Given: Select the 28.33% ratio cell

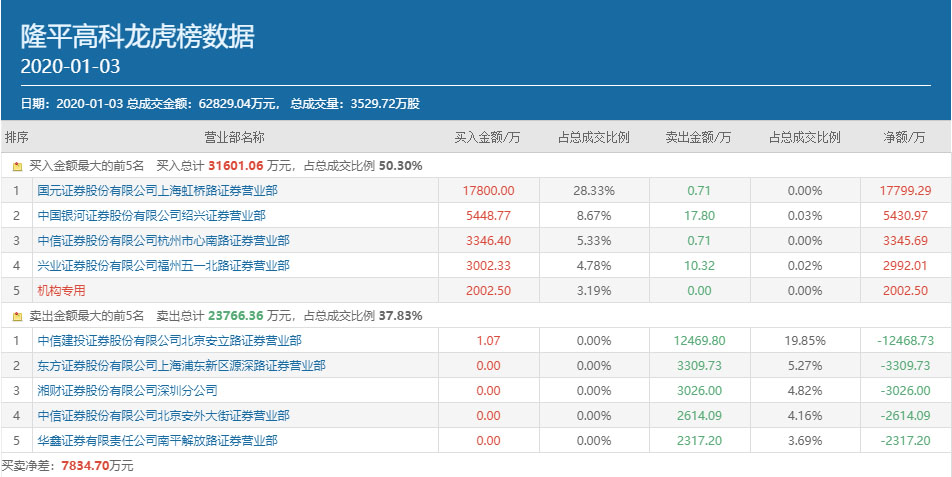Looking at the screenshot, I should [594, 191].
